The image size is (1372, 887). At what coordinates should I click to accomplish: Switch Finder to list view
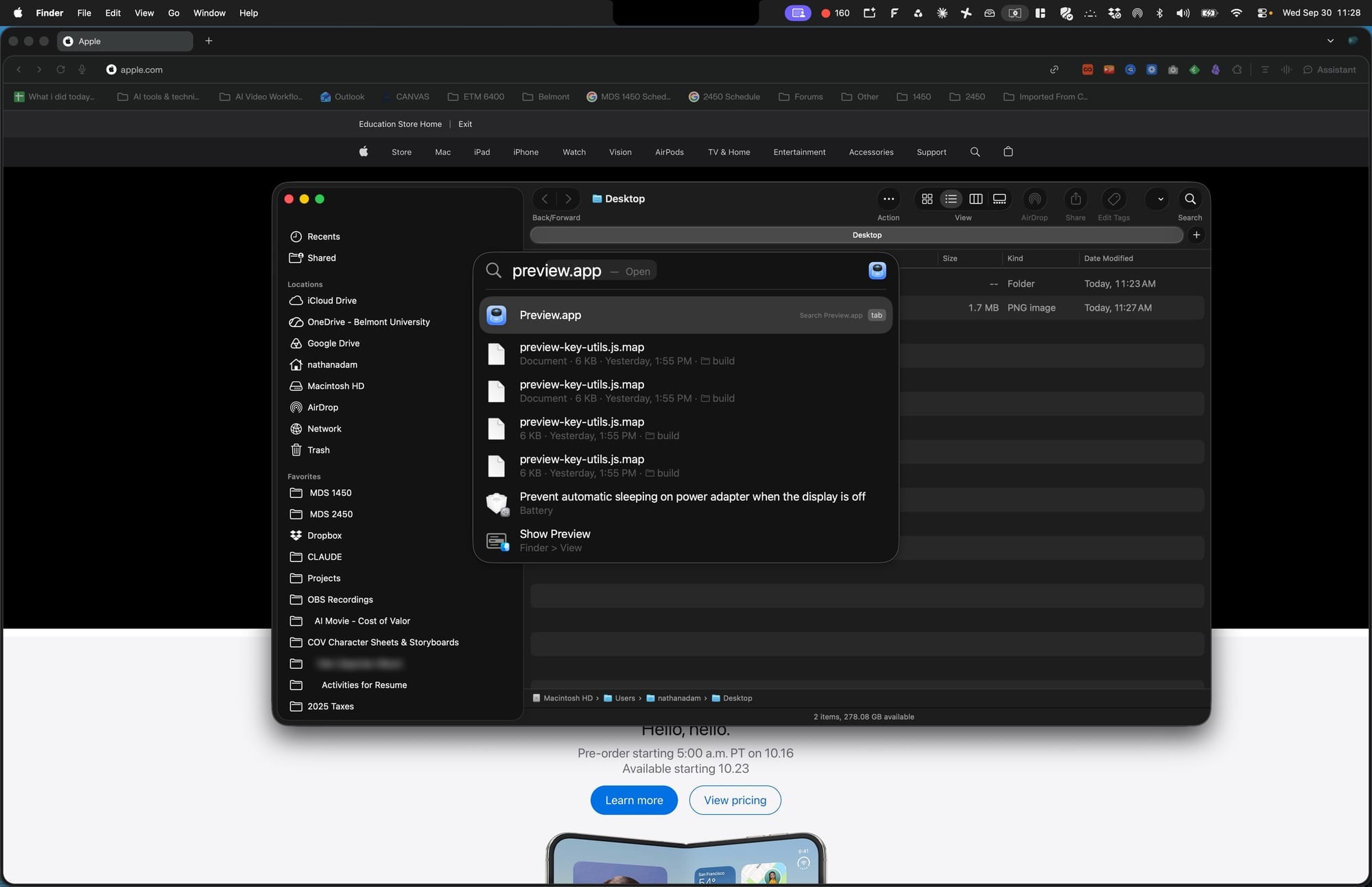pos(951,199)
